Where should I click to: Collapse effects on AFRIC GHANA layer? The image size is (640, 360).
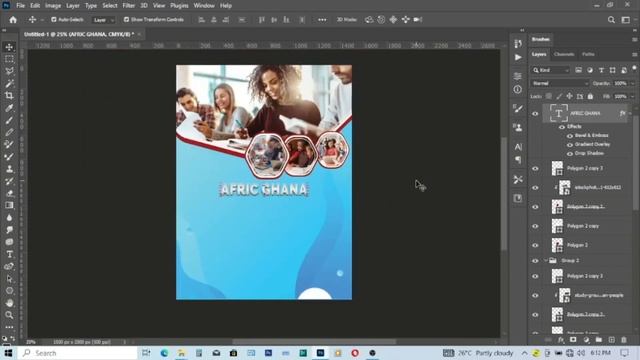click(630, 113)
